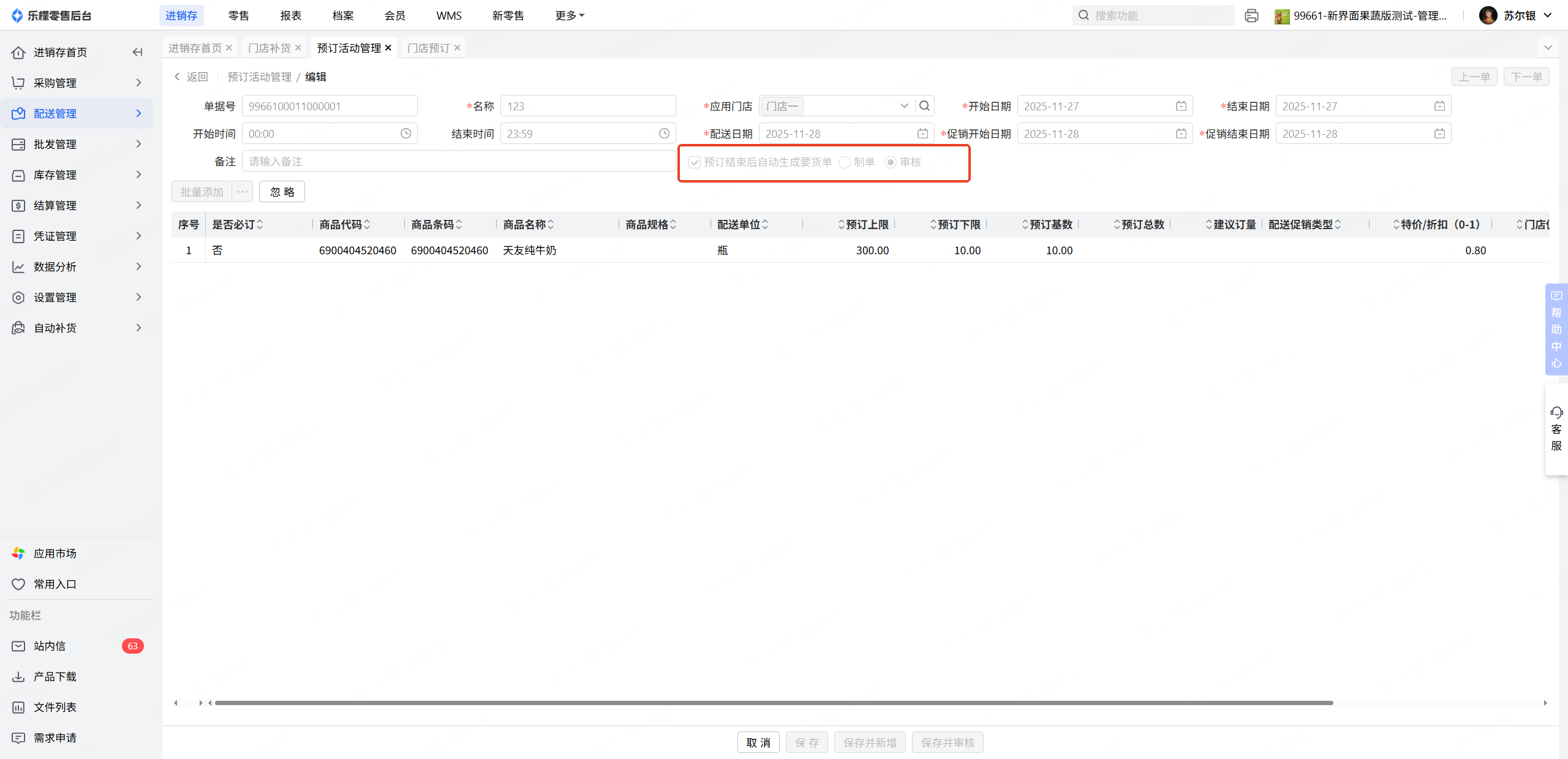Expand the 更多 top menu
The image size is (1568, 759).
(x=570, y=16)
